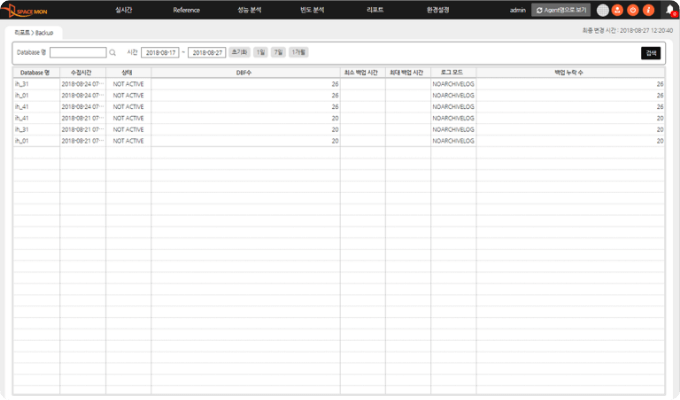Image resolution: width=680 pixels, height=400 pixels.
Task: Sort by 백업 누락 수 column header
Action: [x=570, y=72]
